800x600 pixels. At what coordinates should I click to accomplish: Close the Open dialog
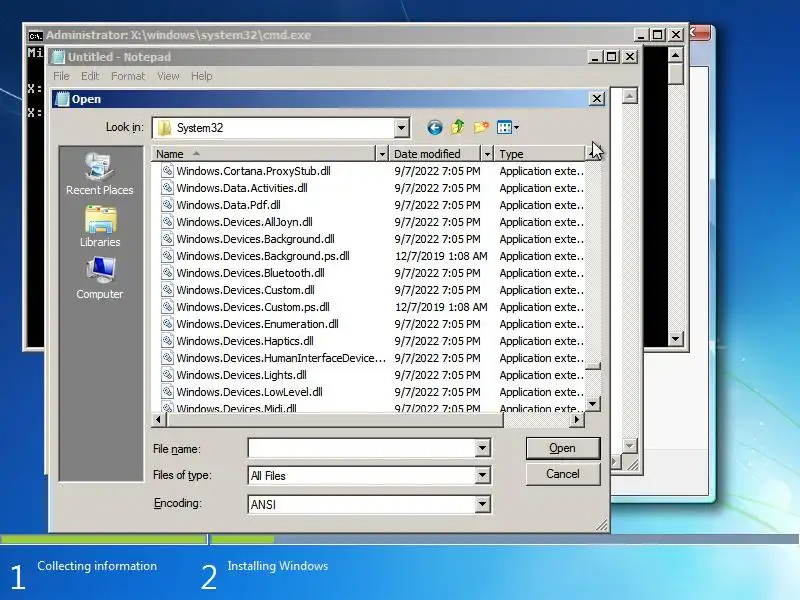(x=596, y=98)
